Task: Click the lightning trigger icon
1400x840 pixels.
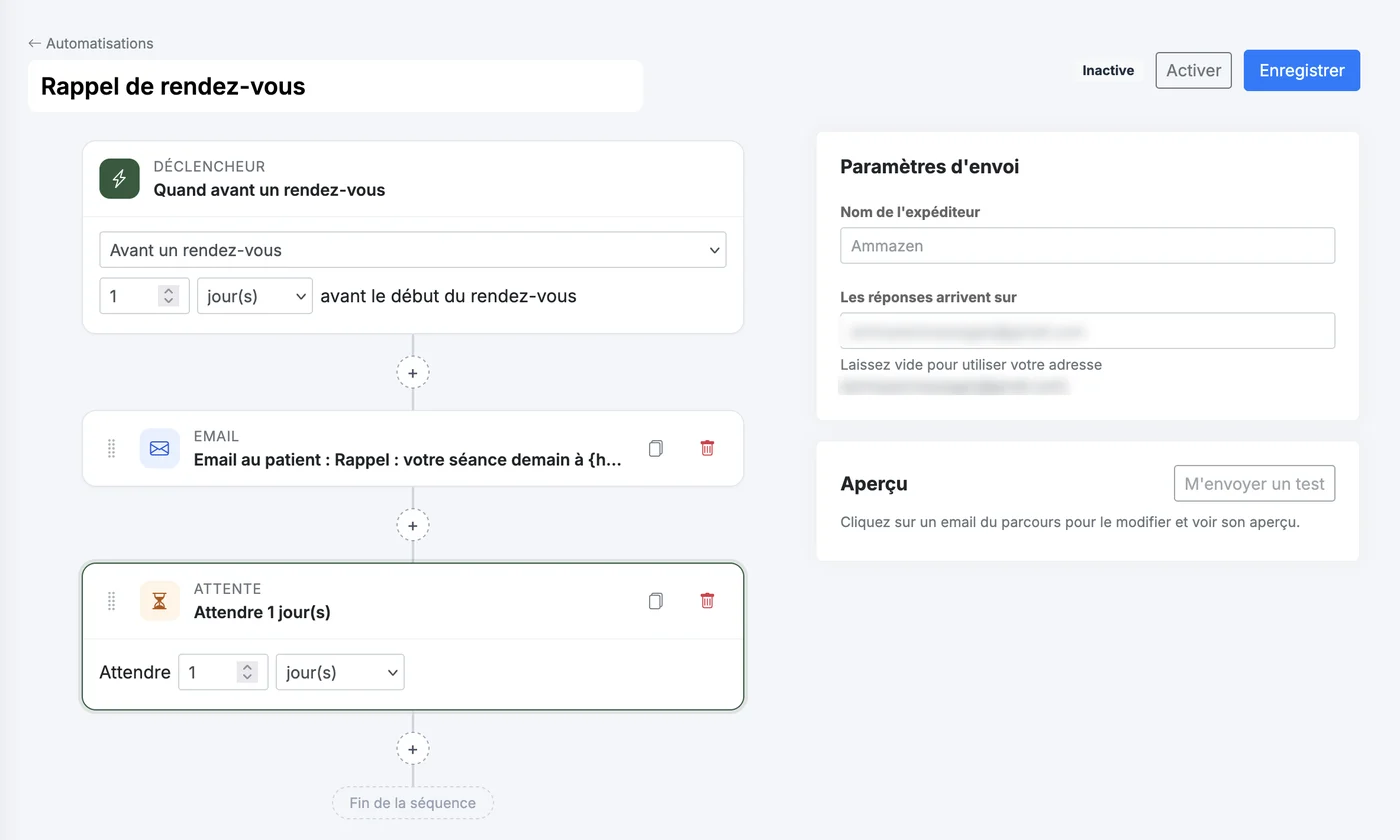Action: tap(119, 178)
